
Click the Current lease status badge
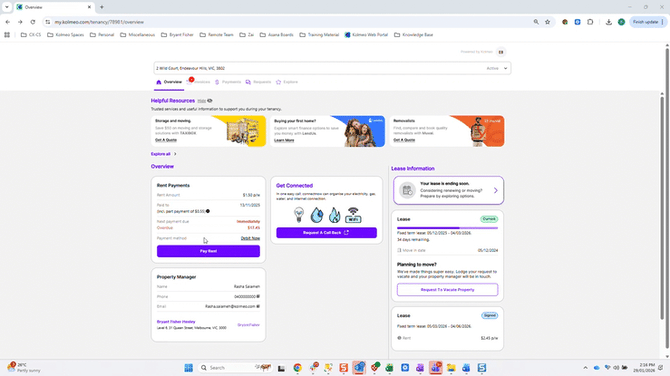click(x=489, y=219)
